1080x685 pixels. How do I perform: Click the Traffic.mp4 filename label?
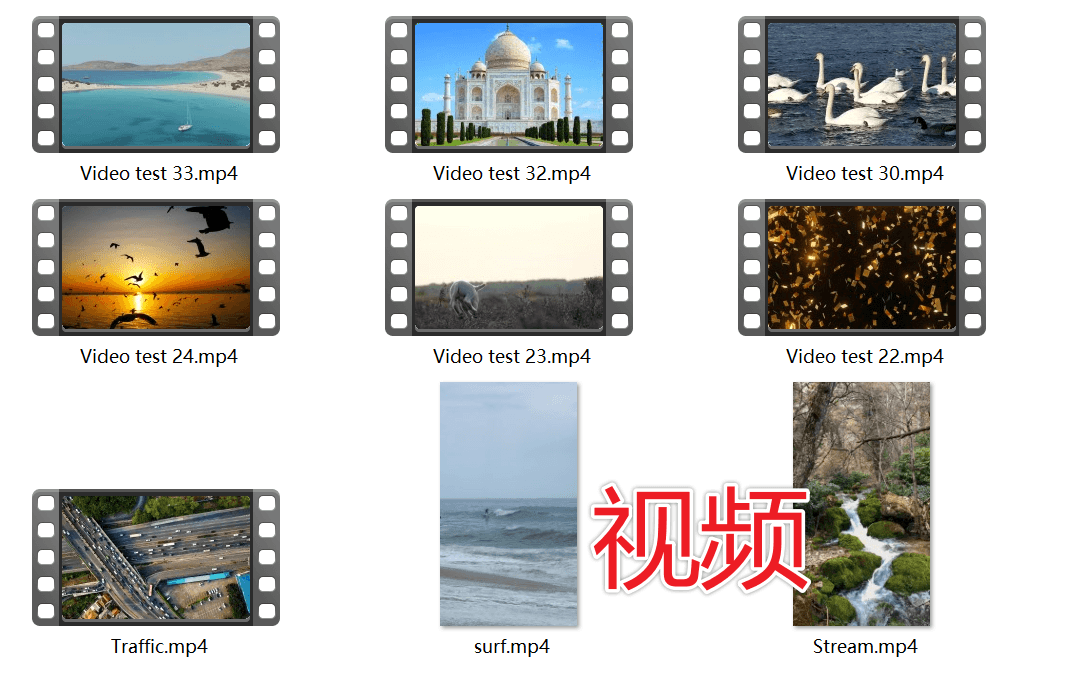click(x=158, y=647)
